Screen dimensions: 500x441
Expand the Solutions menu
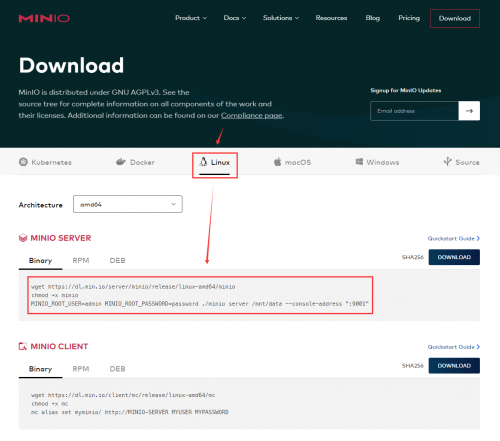[x=281, y=18]
